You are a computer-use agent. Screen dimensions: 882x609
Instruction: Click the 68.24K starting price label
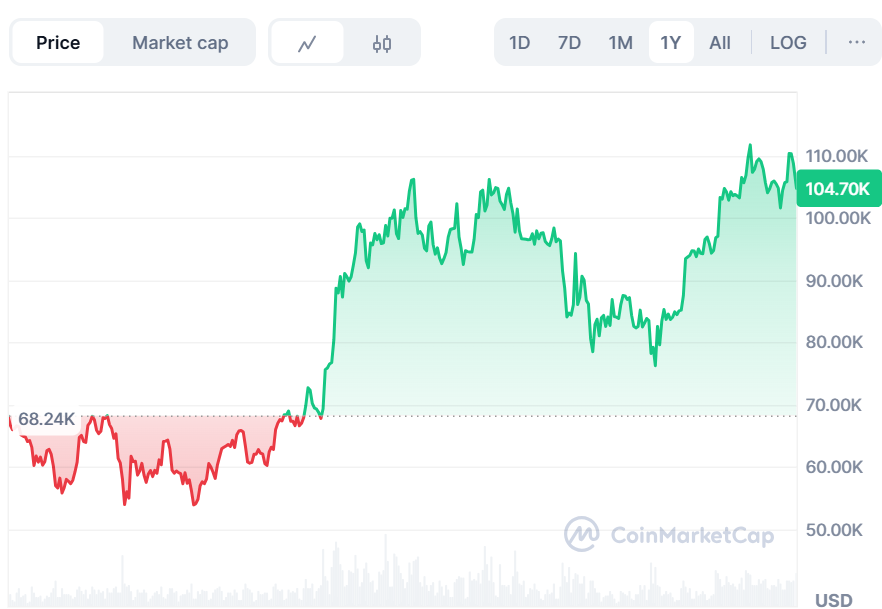pyautogui.click(x=46, y=419)
